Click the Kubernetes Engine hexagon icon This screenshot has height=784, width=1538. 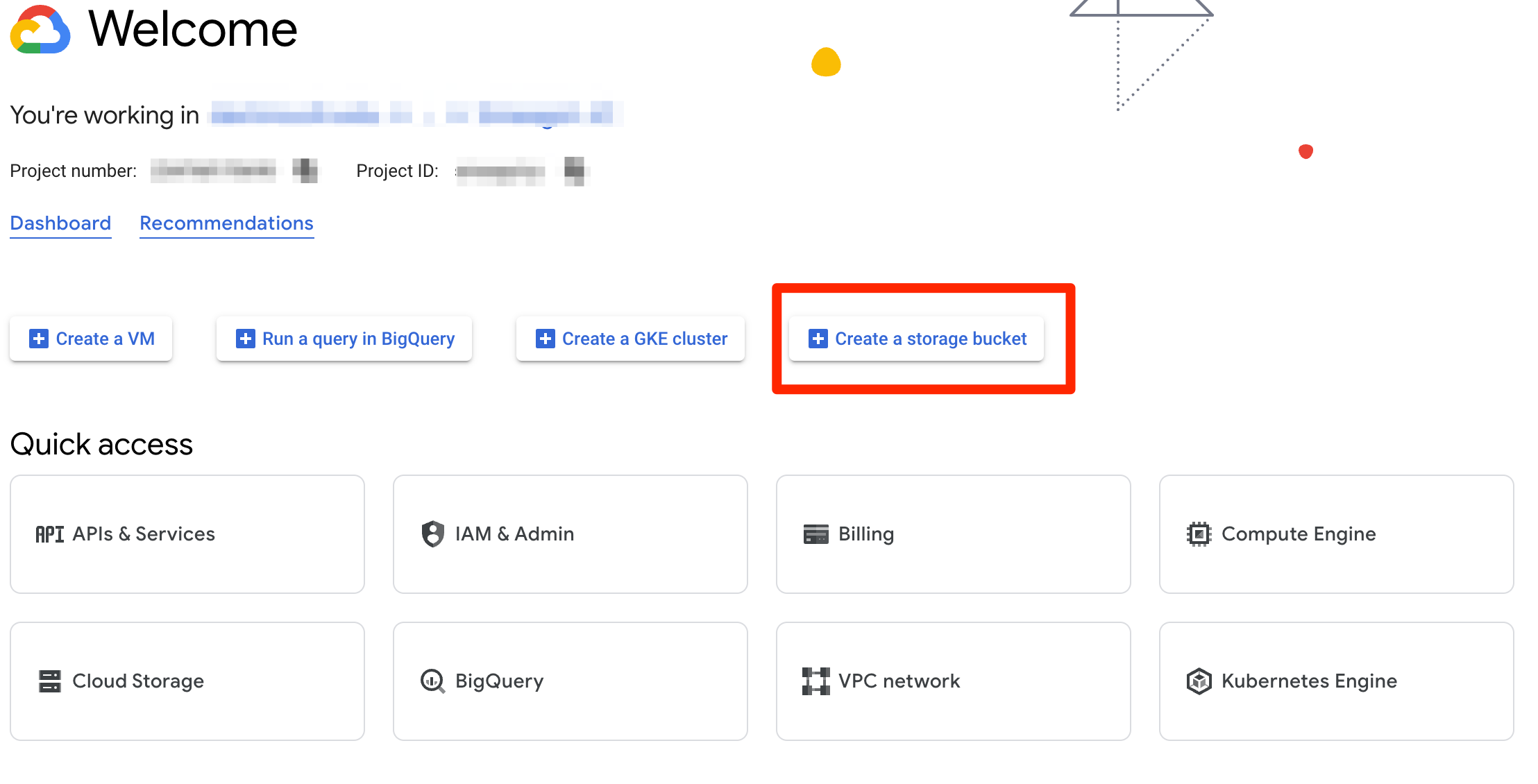tap(1199, 681)
